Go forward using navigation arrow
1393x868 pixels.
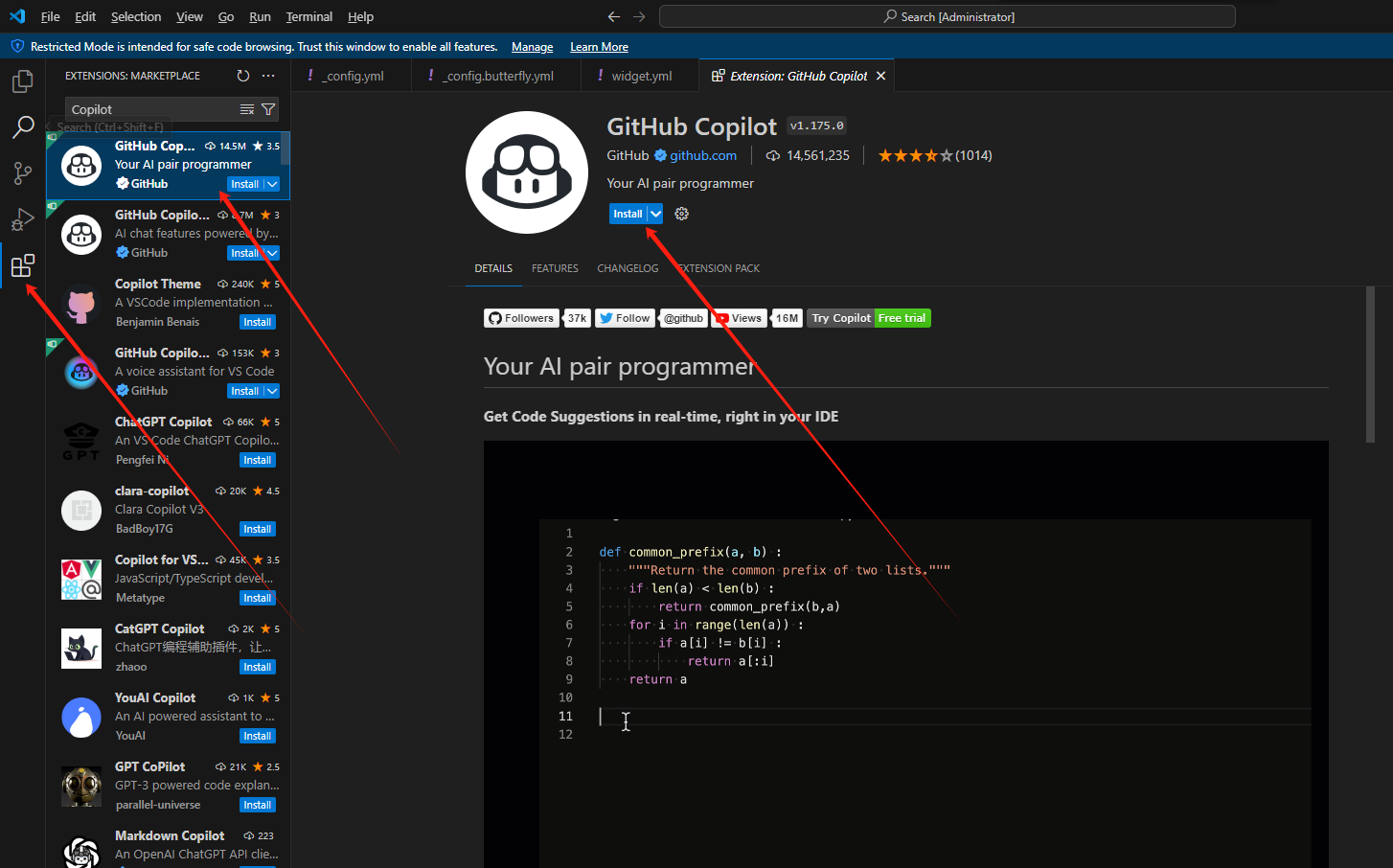point(639,16)
